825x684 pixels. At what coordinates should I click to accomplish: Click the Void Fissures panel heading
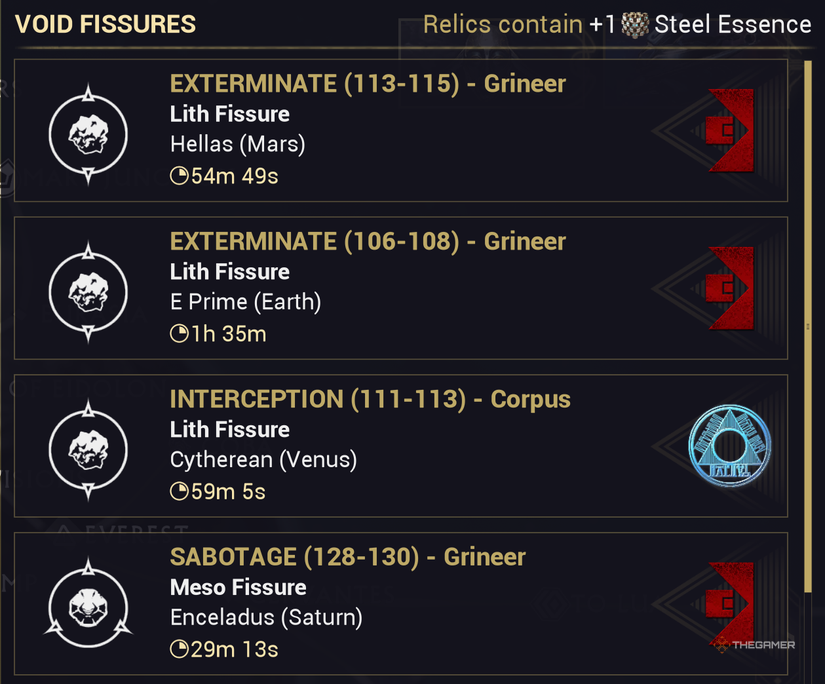pos(105,25)
